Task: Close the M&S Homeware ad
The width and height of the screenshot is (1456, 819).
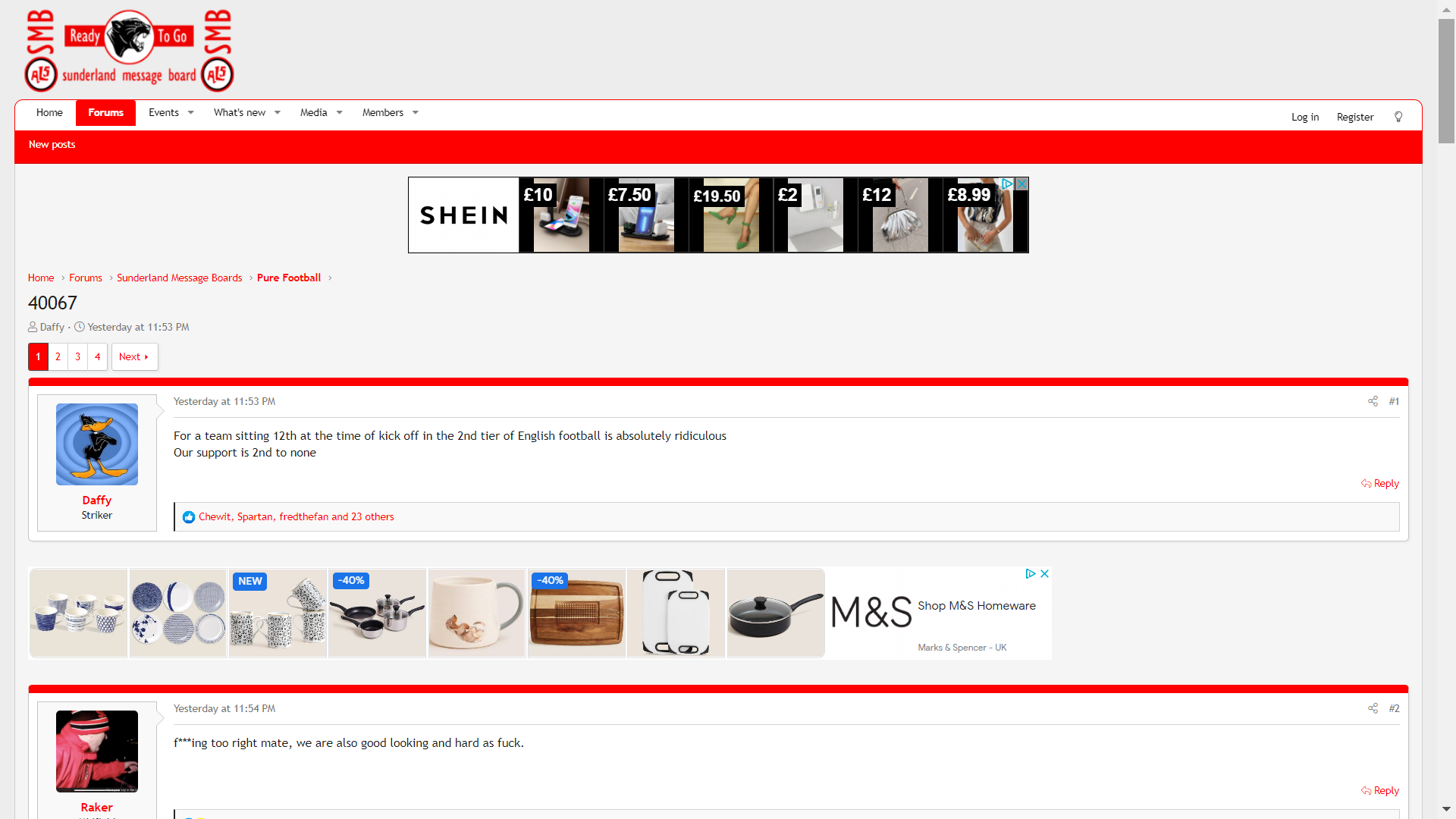Action: [1044, 574]
